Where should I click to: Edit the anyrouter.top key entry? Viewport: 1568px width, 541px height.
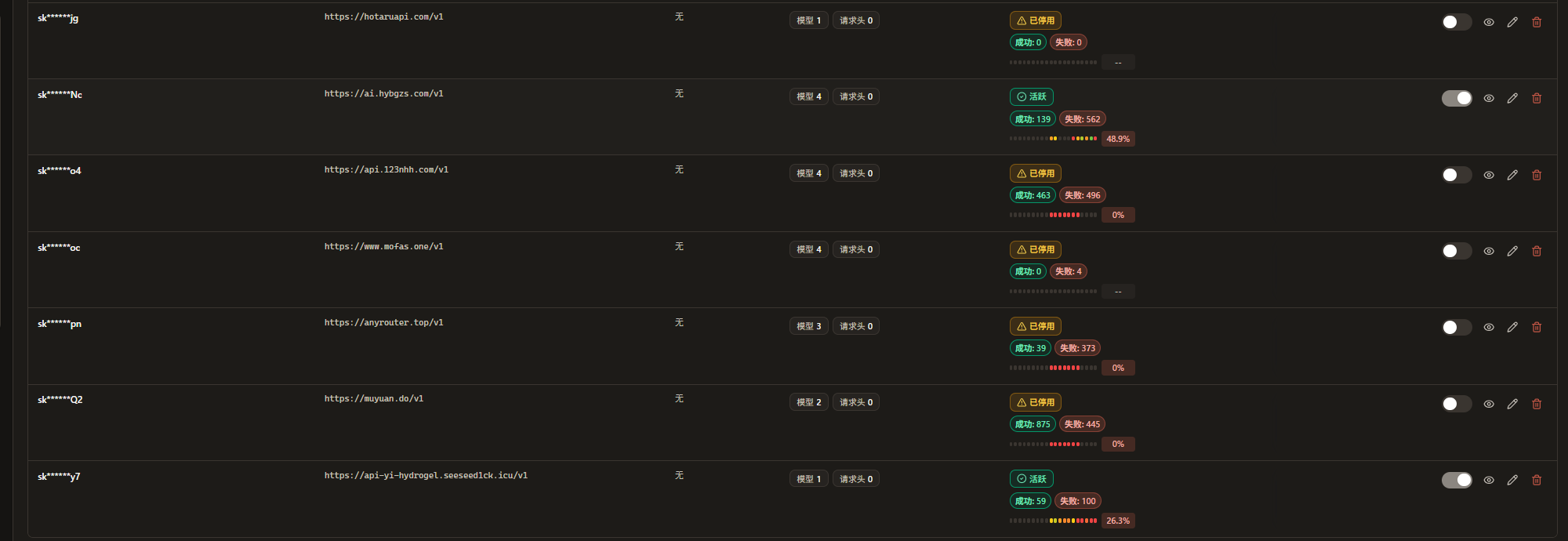click(1512, 327)
